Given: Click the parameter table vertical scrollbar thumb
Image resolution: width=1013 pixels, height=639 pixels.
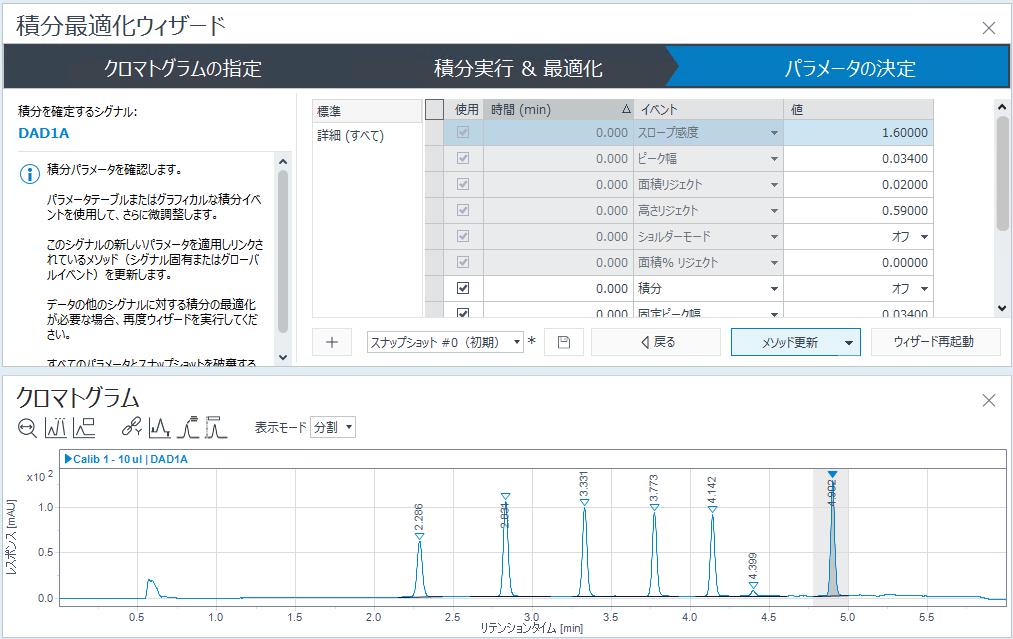Looking at the screenshot, I should [1002, 173].
